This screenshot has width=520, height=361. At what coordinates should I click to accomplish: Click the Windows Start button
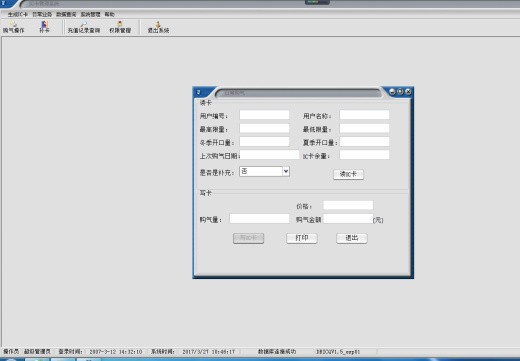10,360
